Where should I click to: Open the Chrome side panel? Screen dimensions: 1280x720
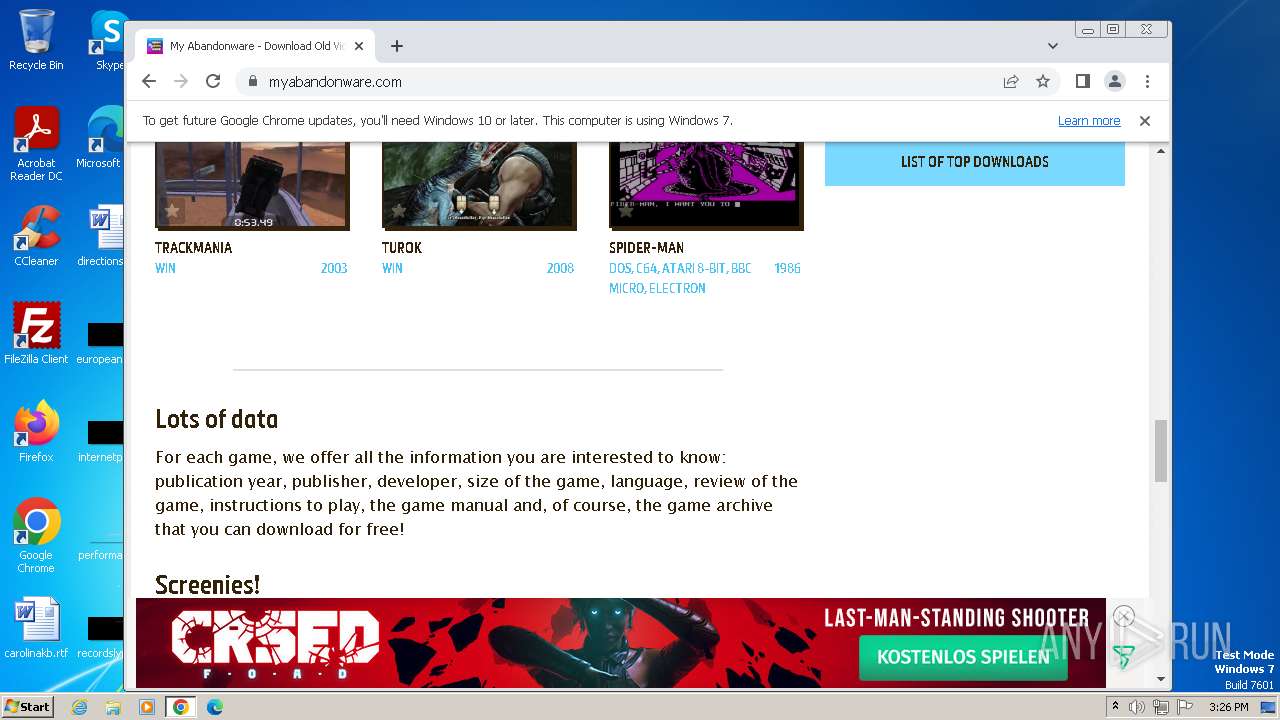click(x=1082, y=82)
